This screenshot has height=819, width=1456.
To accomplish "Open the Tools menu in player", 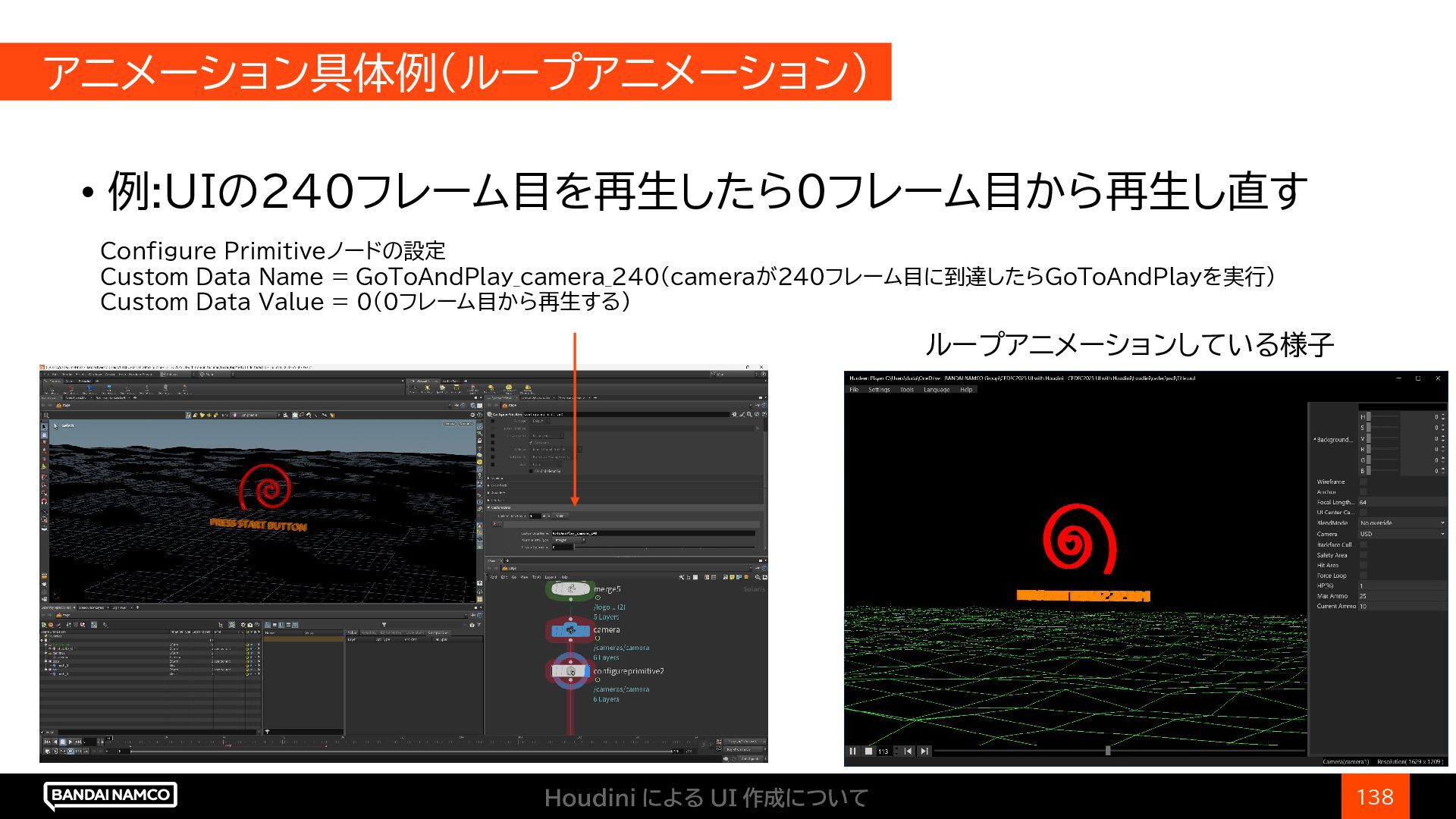I will 907,390.
